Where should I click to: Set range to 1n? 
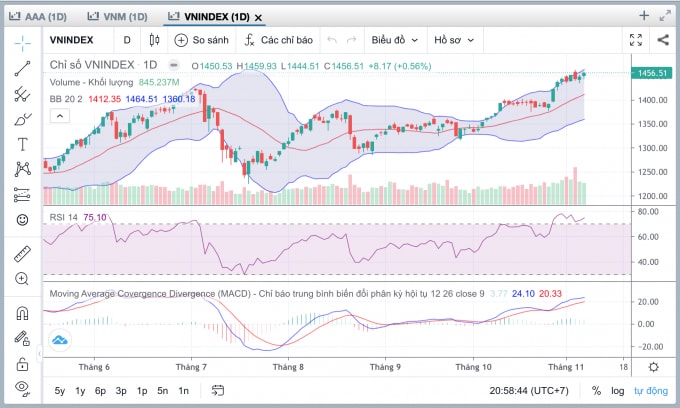183,391
